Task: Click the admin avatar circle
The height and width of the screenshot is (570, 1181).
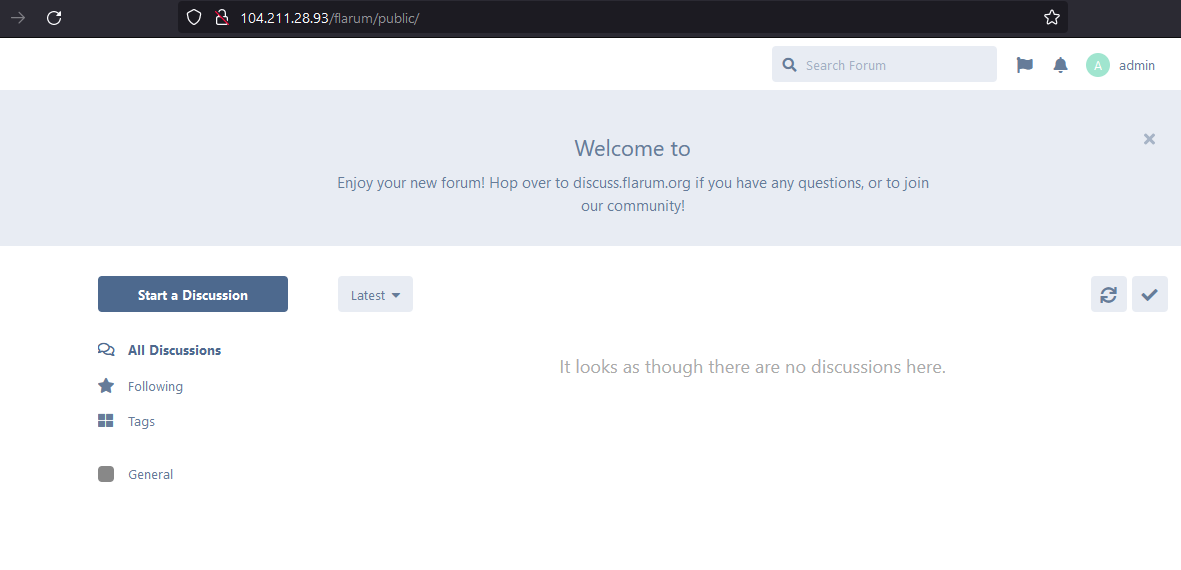Action: 1097,65
